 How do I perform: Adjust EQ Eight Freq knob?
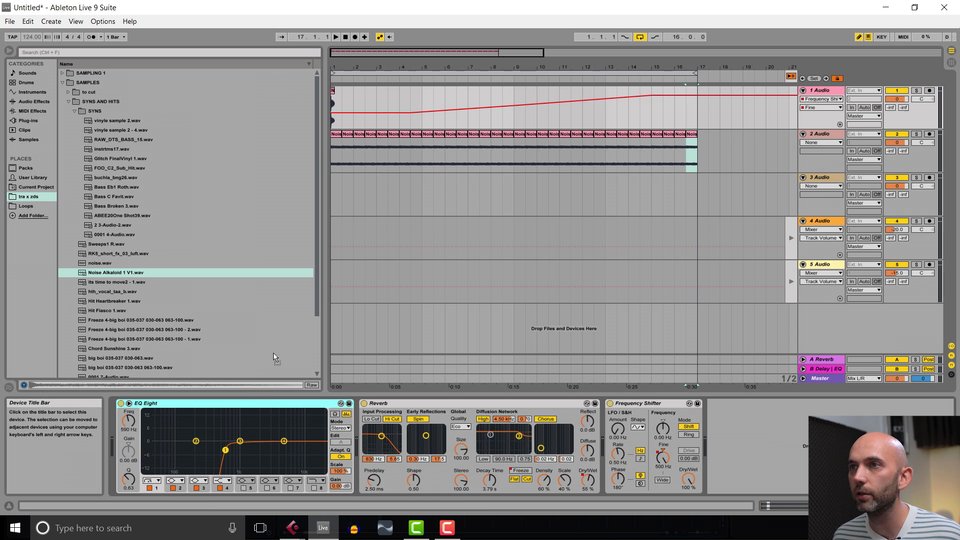[x=128, y=421]
